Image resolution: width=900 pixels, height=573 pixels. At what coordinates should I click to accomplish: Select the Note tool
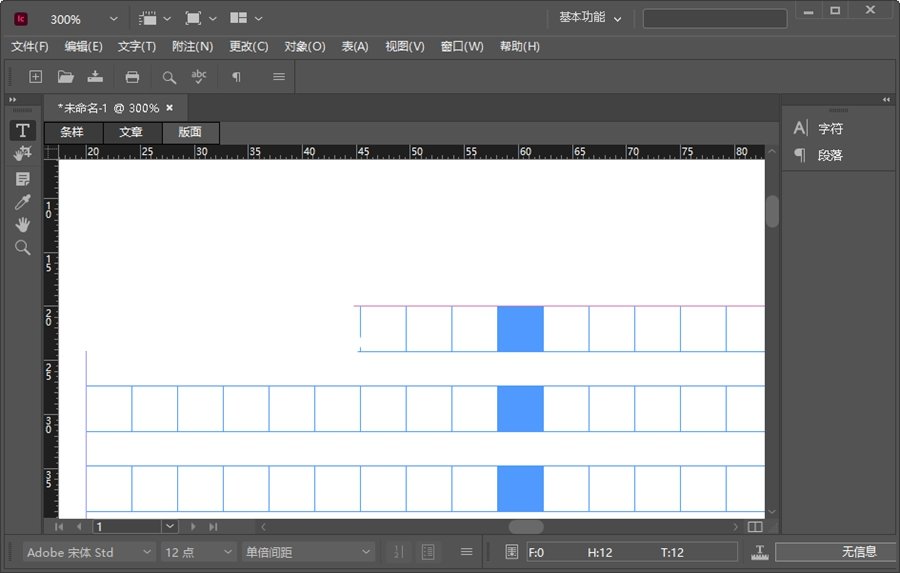tap(22, 179)
